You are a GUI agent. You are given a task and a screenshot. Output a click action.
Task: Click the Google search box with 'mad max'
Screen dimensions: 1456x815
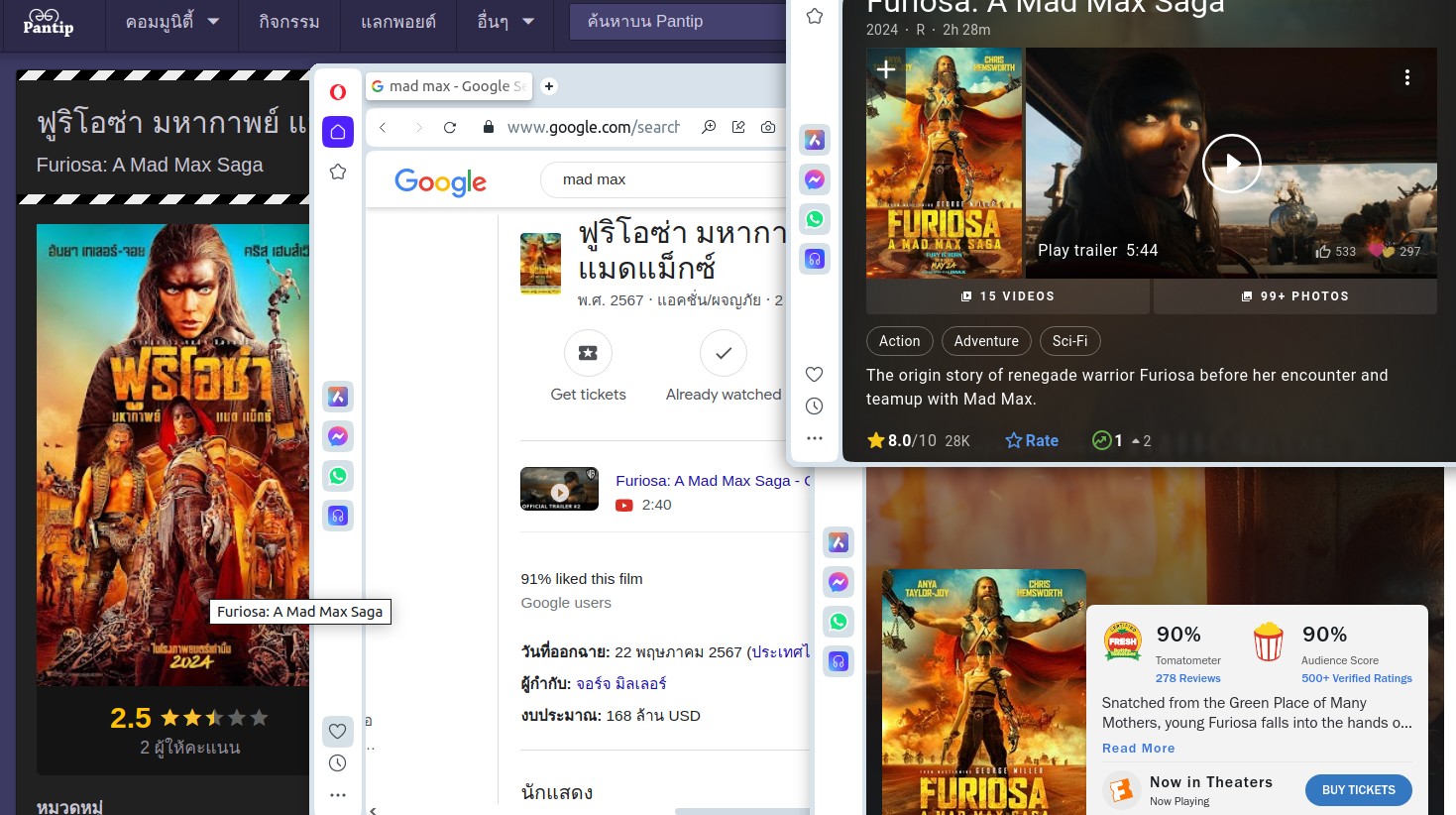point(664,179)
